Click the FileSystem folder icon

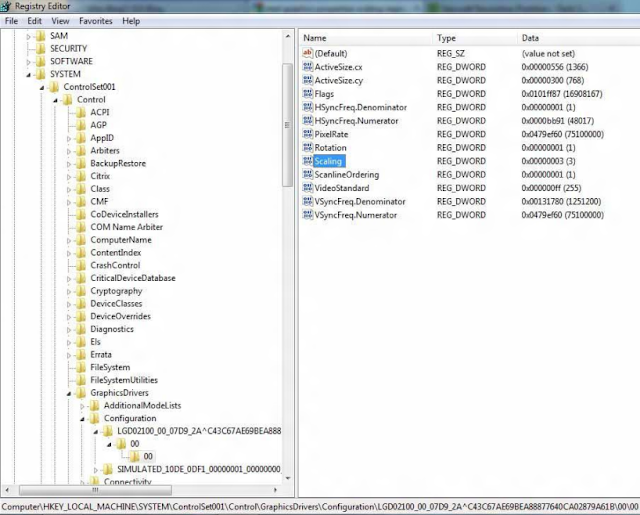81,367
